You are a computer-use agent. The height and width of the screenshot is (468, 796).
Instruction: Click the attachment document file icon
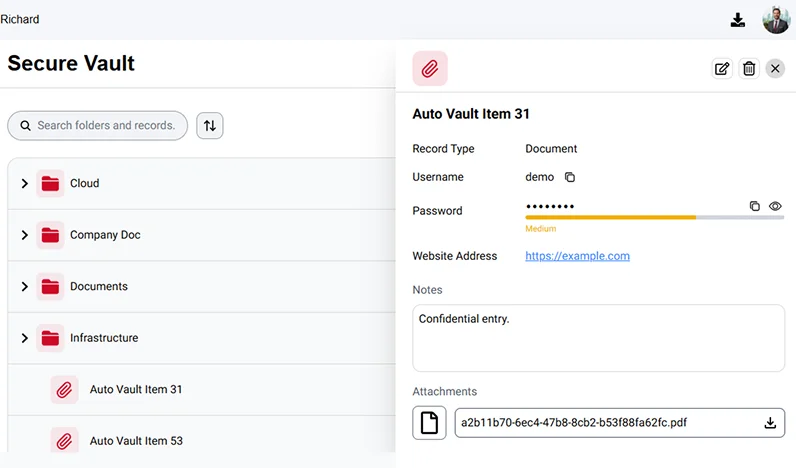pyautogui.click(x=429, y=423)
